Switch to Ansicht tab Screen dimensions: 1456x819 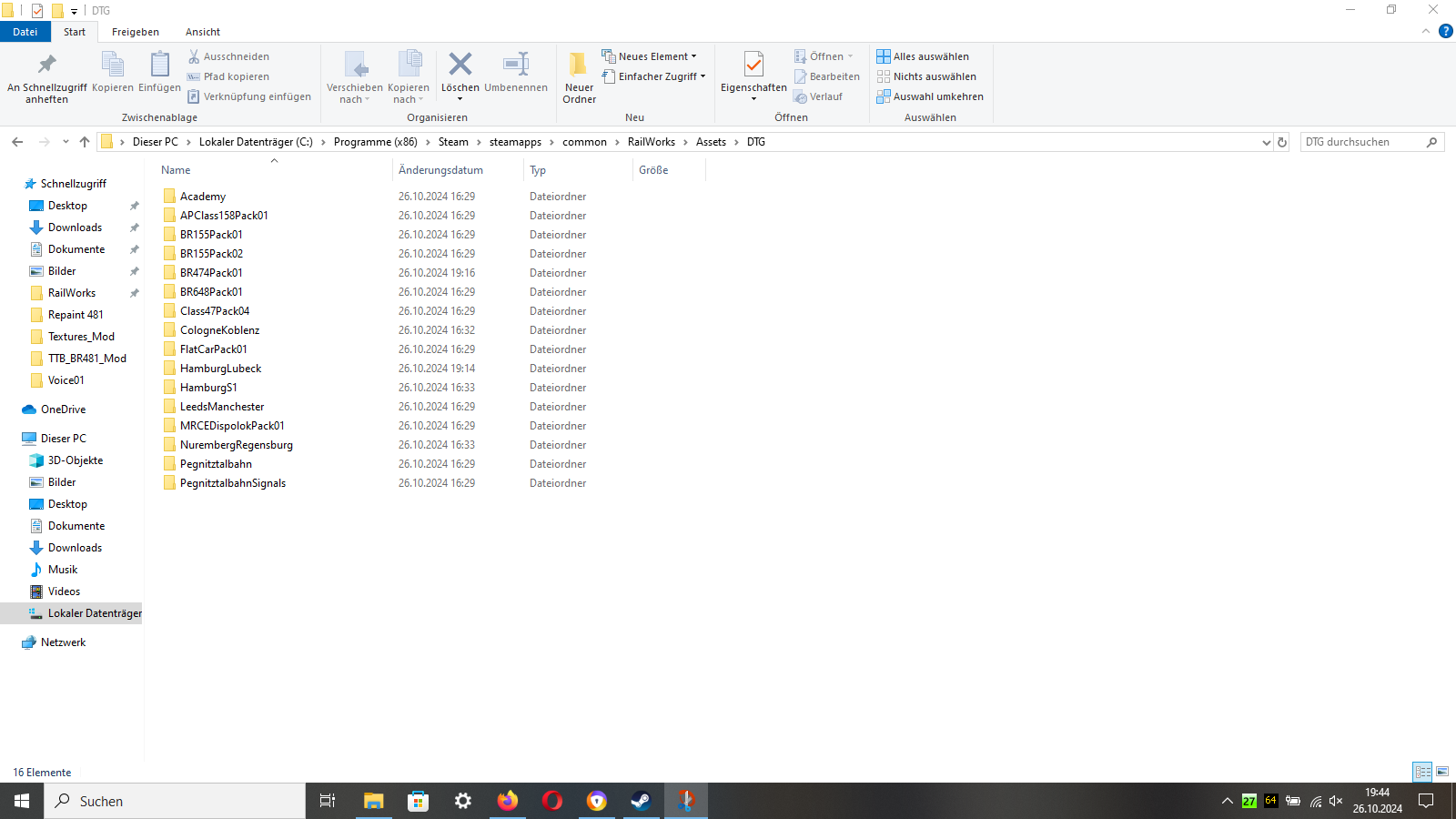[x=203, y=32]
